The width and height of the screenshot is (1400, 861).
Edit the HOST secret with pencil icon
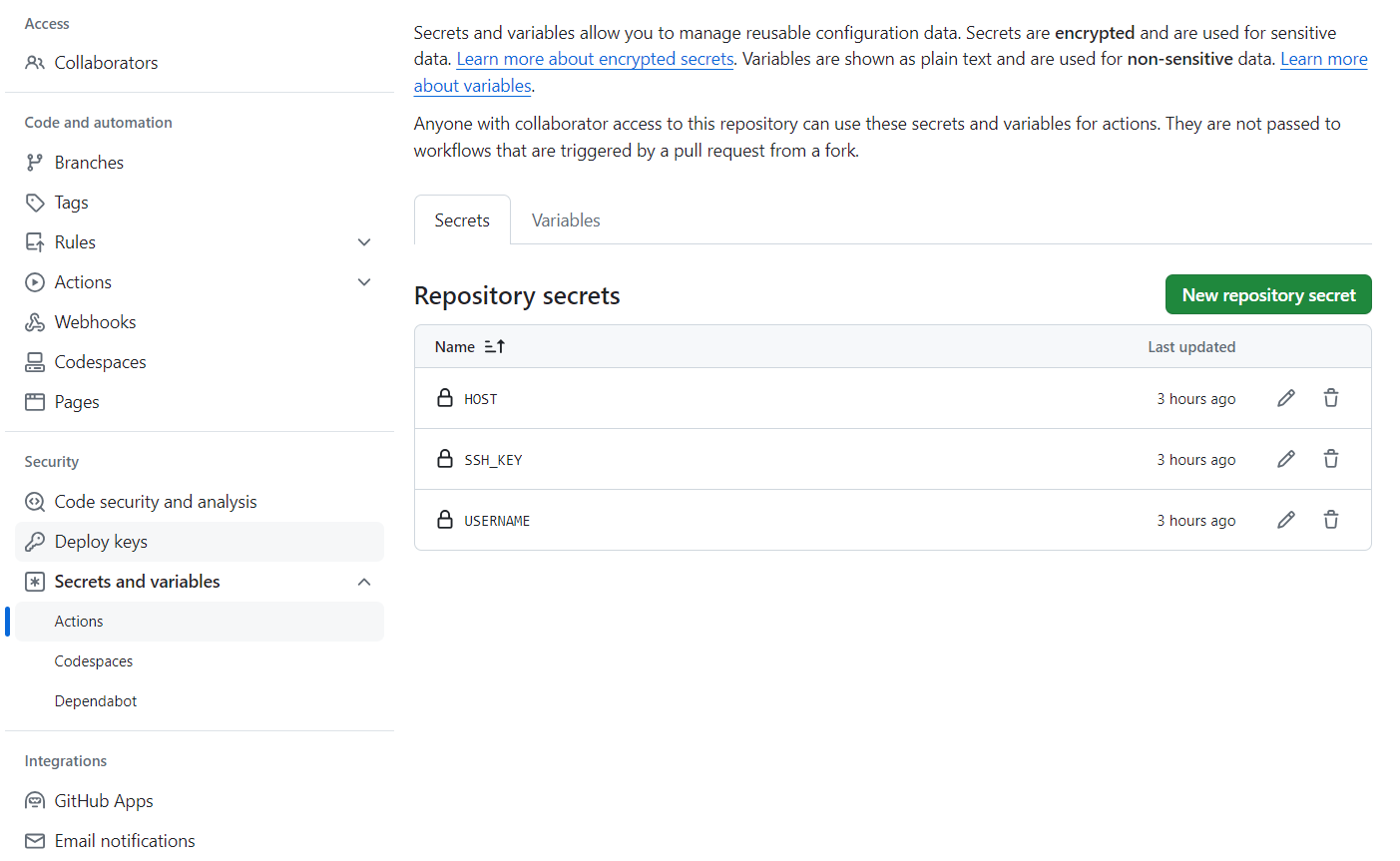[x=1286, y=398]
